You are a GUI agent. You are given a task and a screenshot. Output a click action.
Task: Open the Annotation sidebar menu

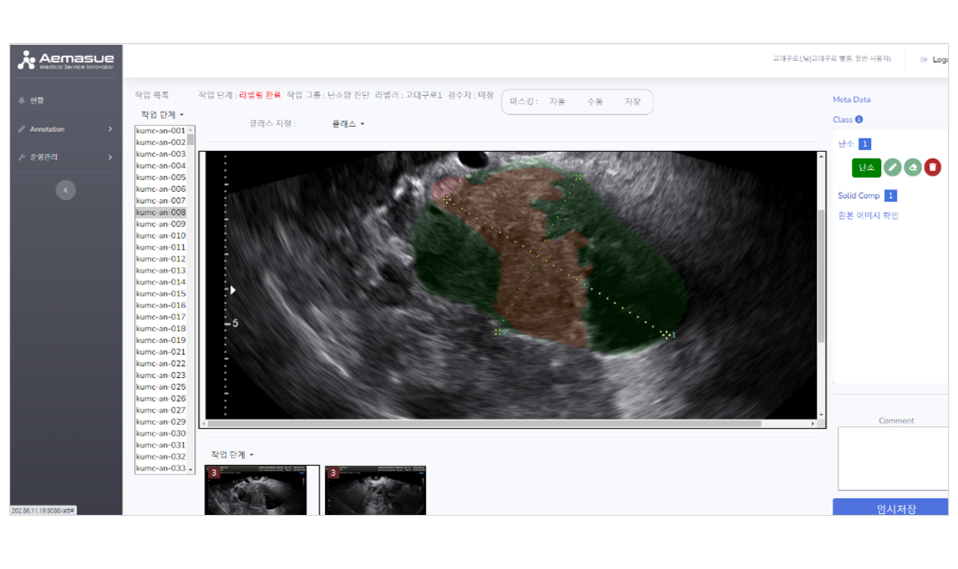coord(46,129)
